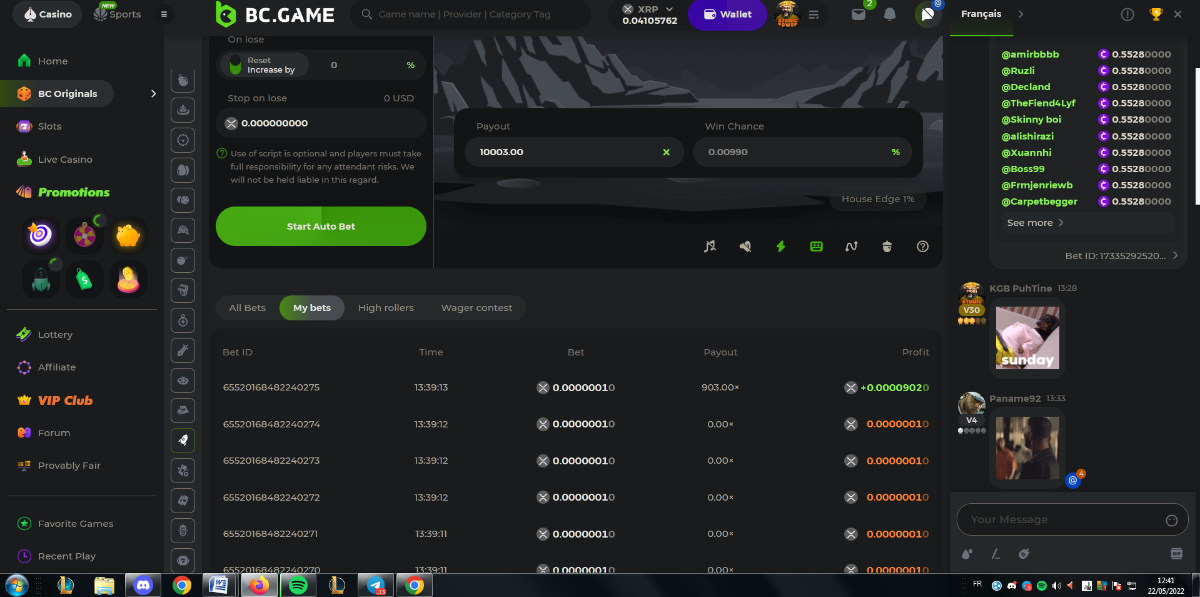Image resolution: width=1200 pixels, height=597 pixels.
Task: Expand 'See more' in the chat list
Action: click(x=1035, y=223)
